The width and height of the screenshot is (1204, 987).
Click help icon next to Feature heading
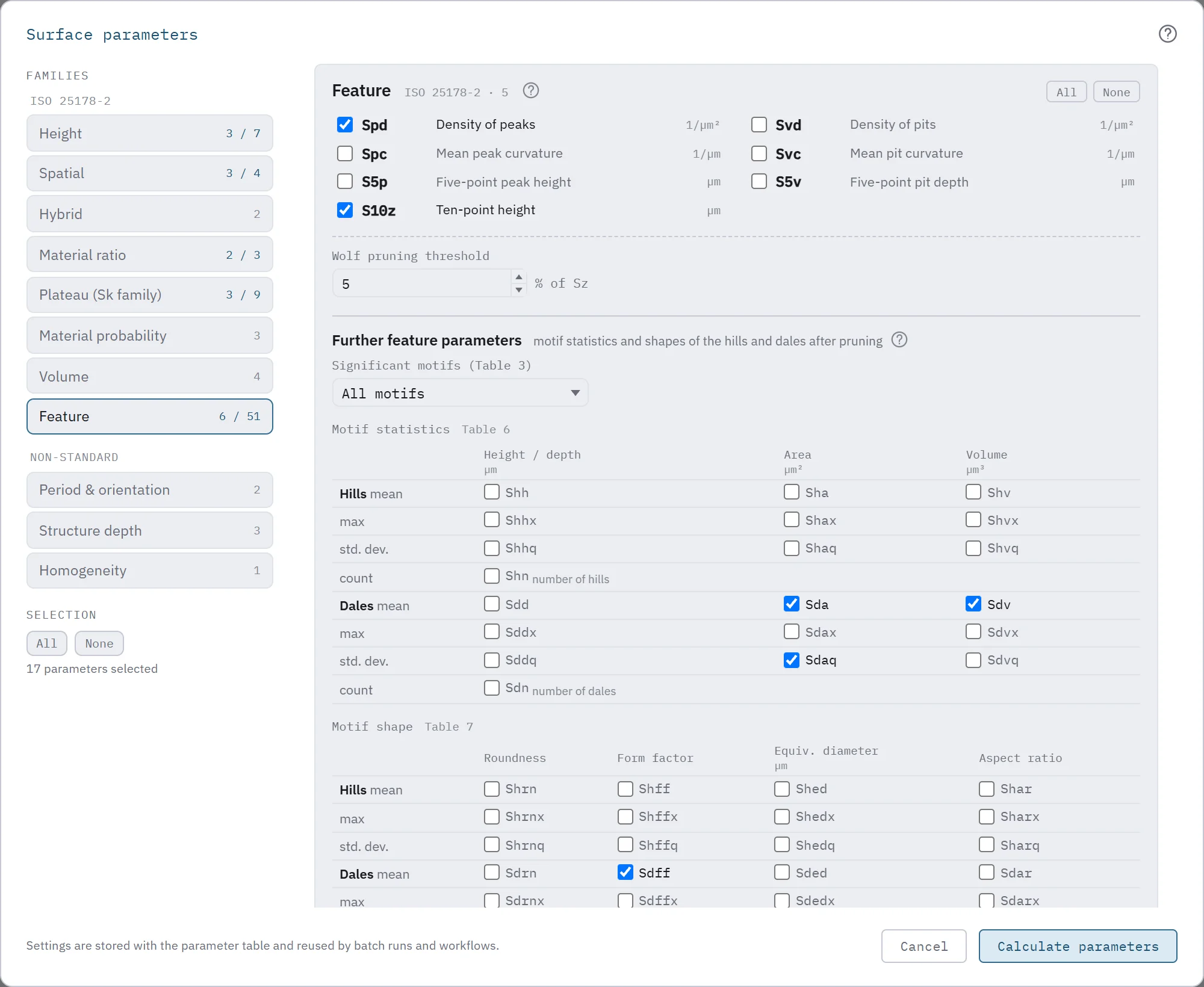(530, 91)
